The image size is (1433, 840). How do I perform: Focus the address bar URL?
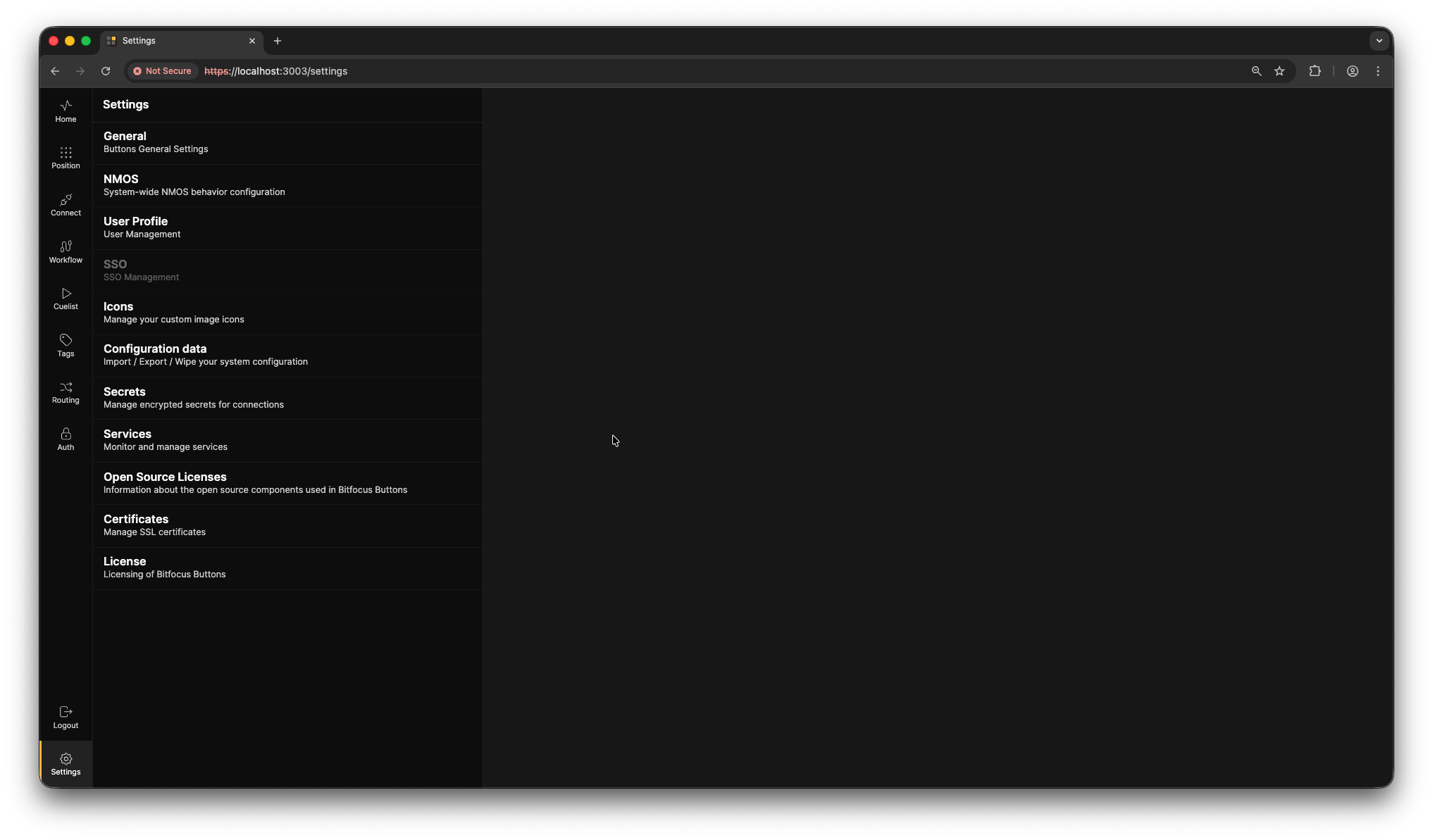tap(275, 71)
